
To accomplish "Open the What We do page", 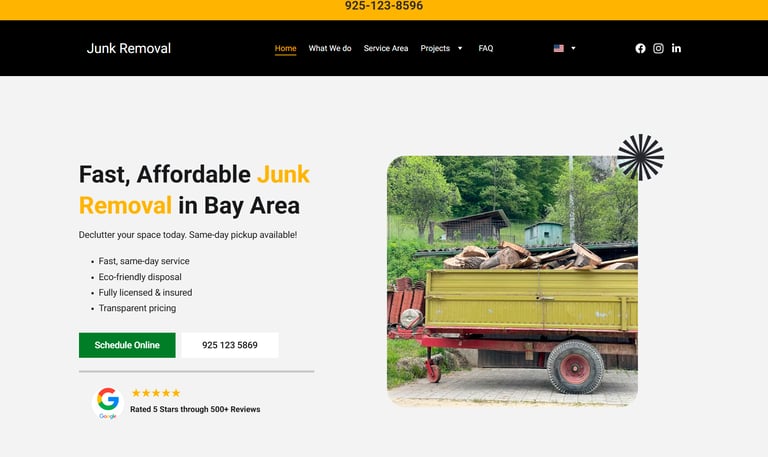I will (x=330, y=48).
